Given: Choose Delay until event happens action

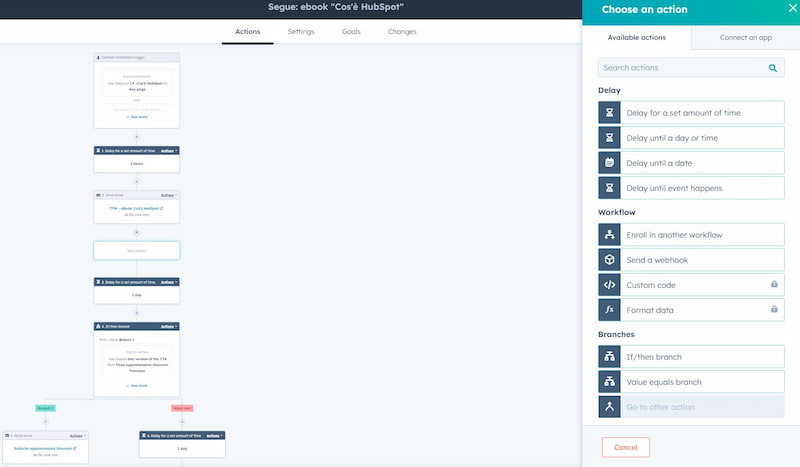Looking at the screenshot, I should pyautogui.click(x=691, y=188).
